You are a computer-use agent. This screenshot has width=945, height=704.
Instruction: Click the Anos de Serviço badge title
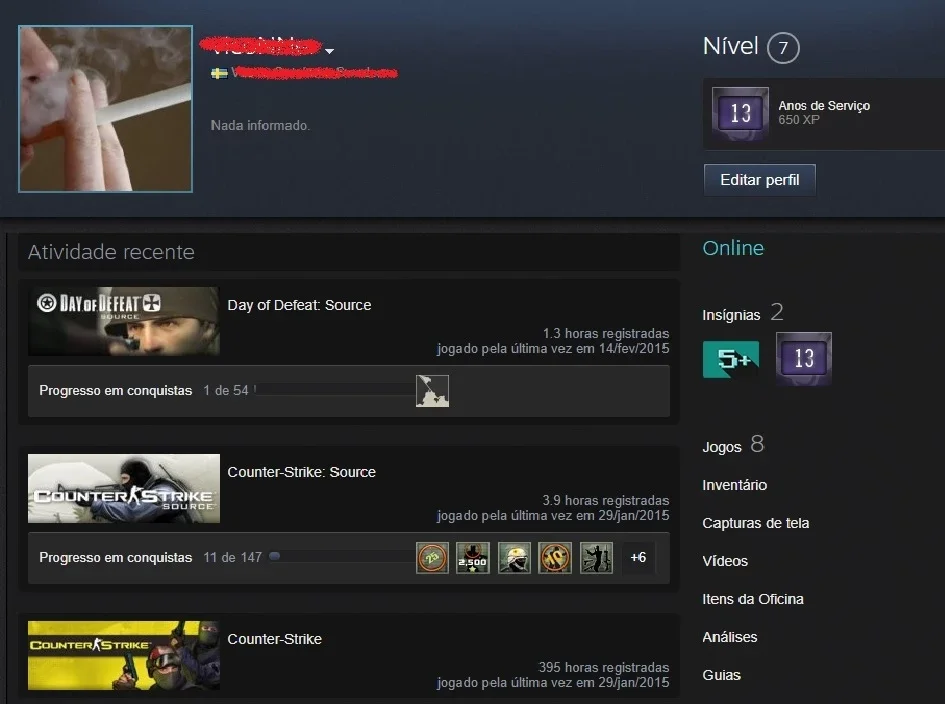[824, 105]
